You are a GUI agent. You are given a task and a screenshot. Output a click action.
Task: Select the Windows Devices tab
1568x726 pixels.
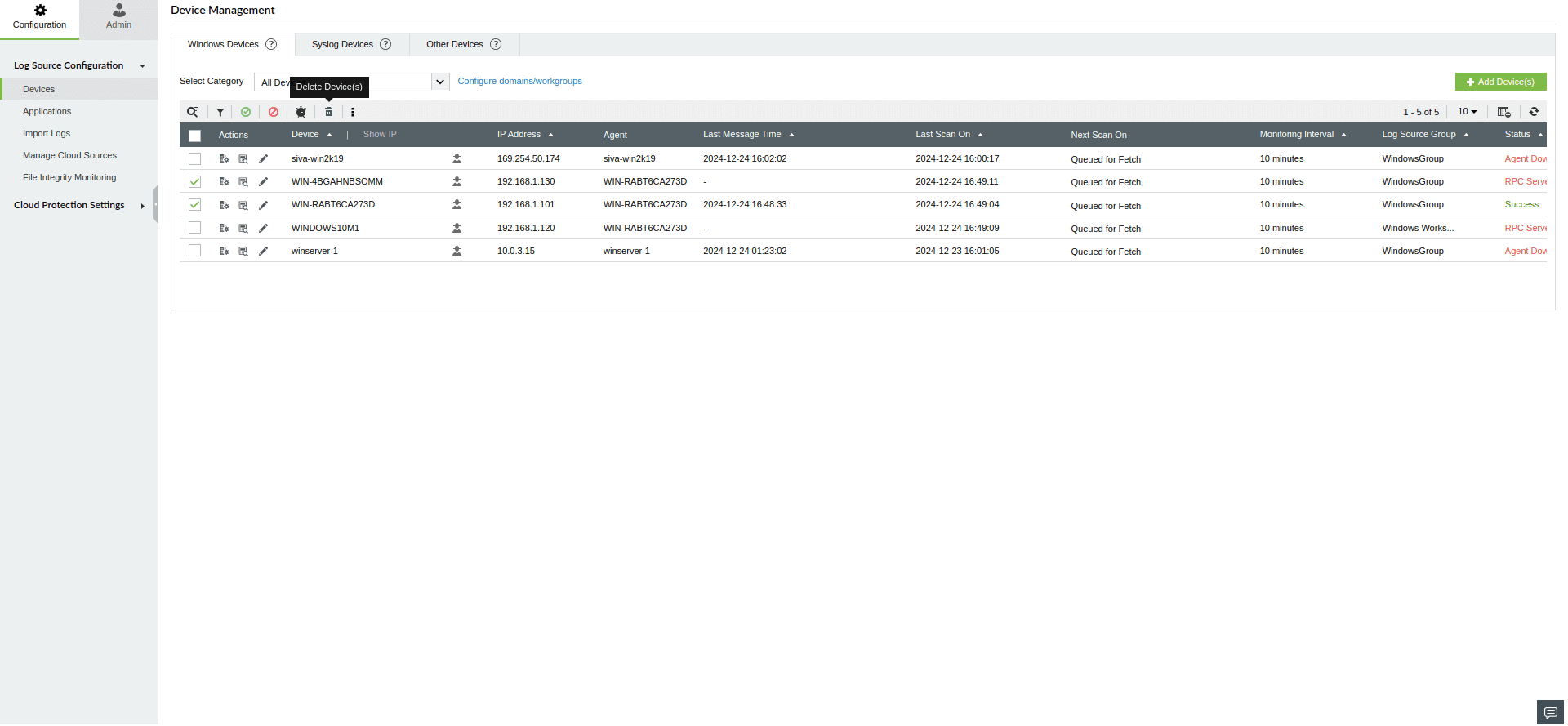232,44
